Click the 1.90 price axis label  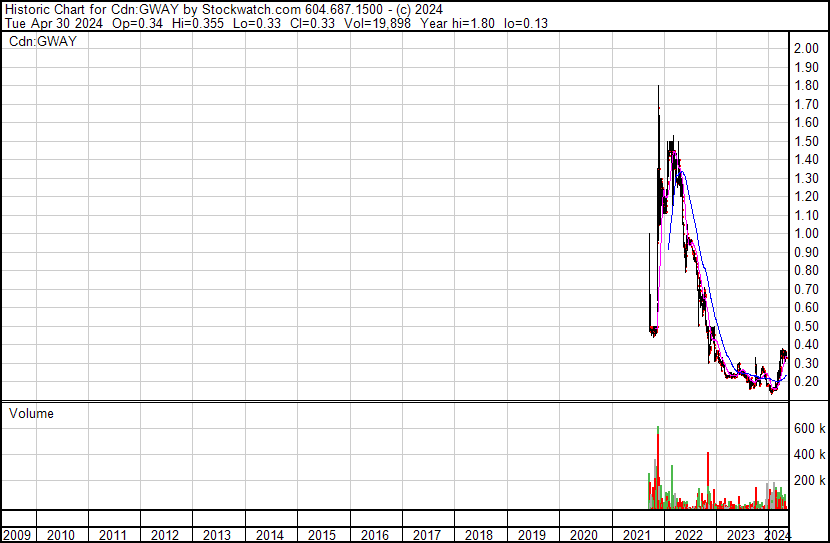point(806,67)
